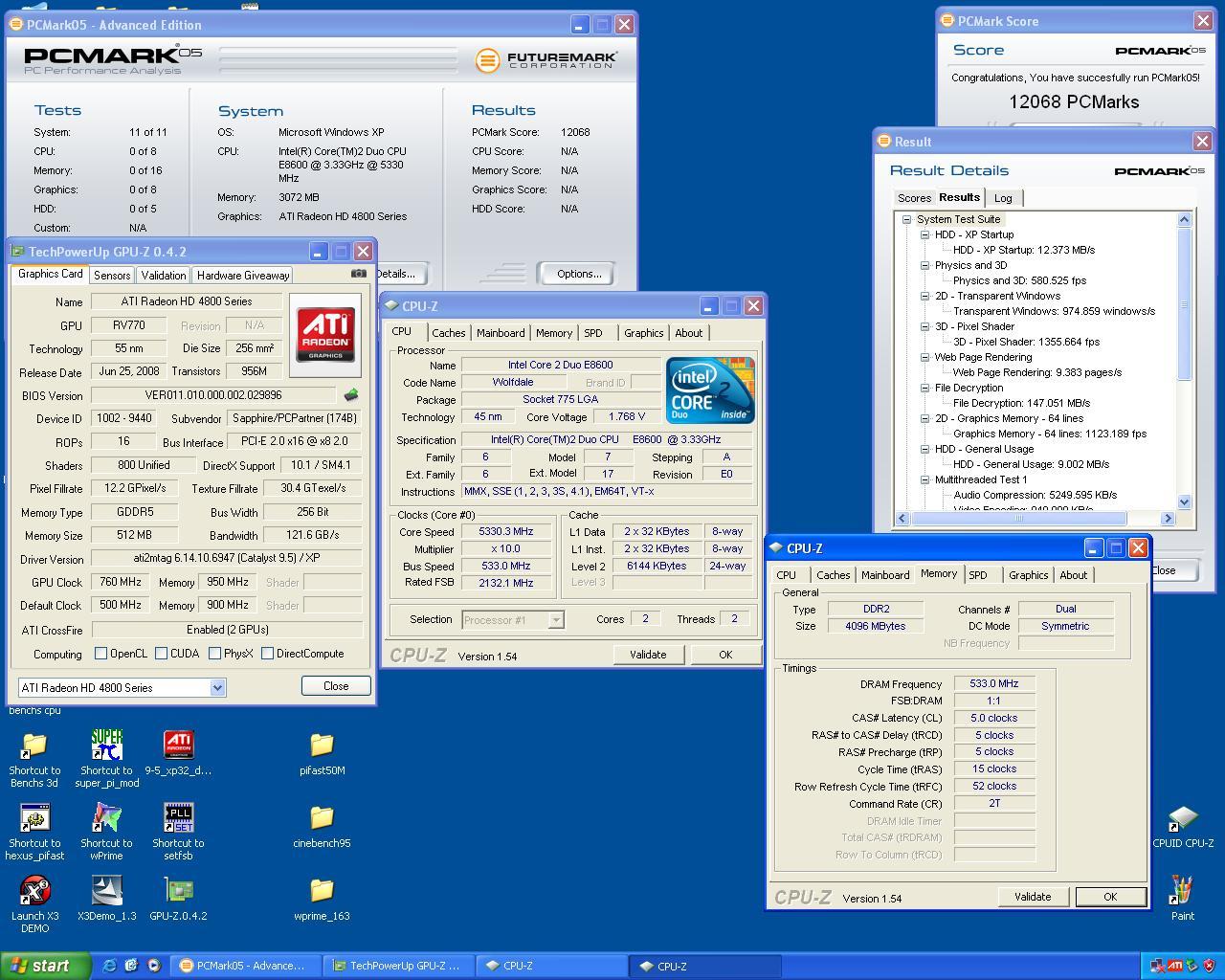
Task: Collapse the HDD - XP Startup node
Action: (x=925, y=234)
